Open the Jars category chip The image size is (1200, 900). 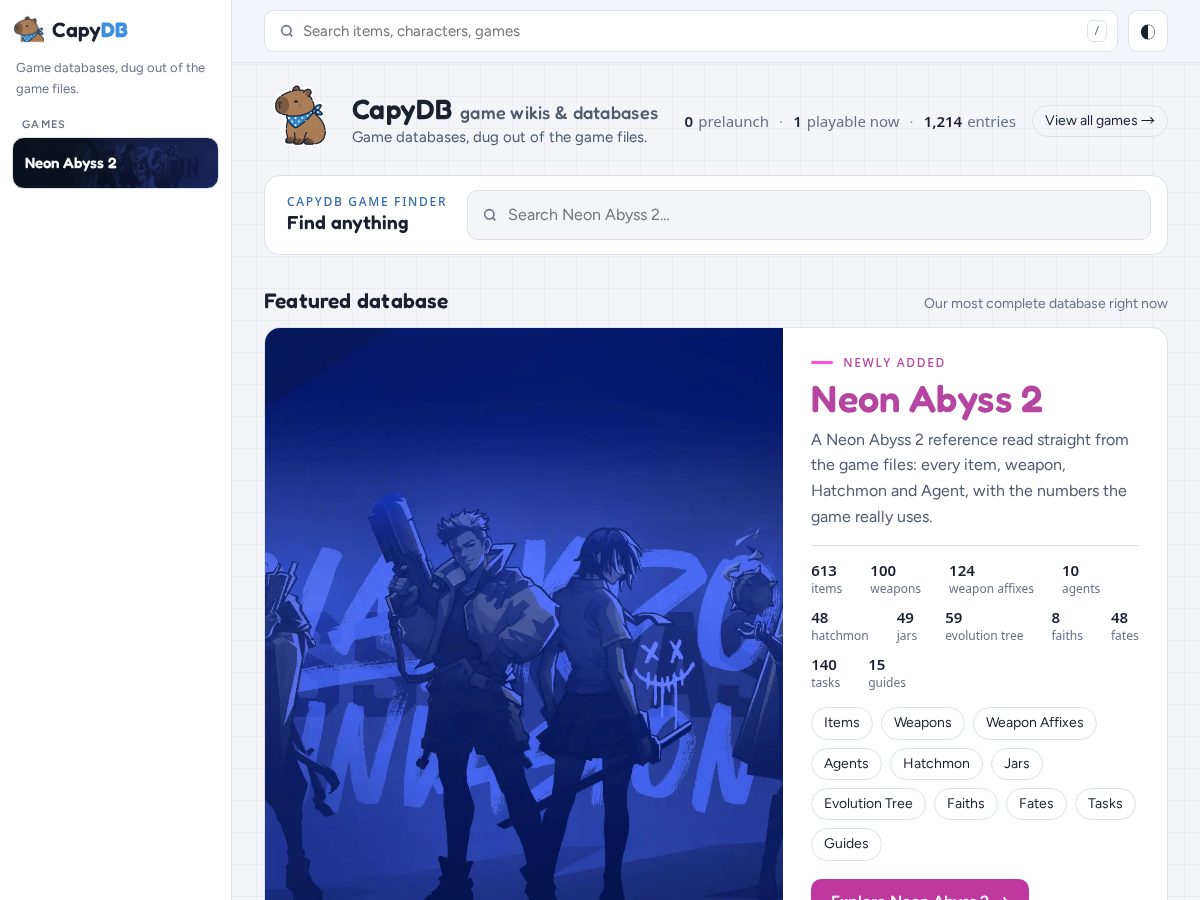pos(1017,764)
